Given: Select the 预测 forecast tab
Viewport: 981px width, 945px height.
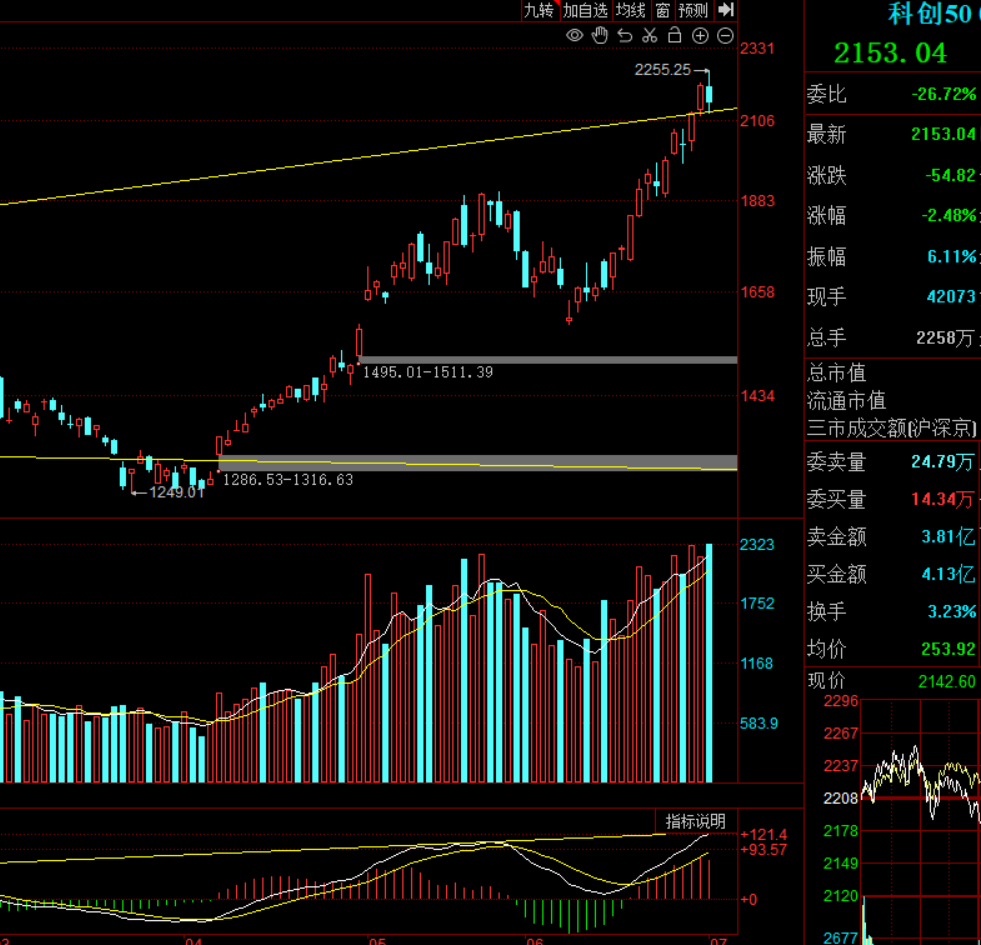Looking at the screenshot, I should [x=693, y=10].
